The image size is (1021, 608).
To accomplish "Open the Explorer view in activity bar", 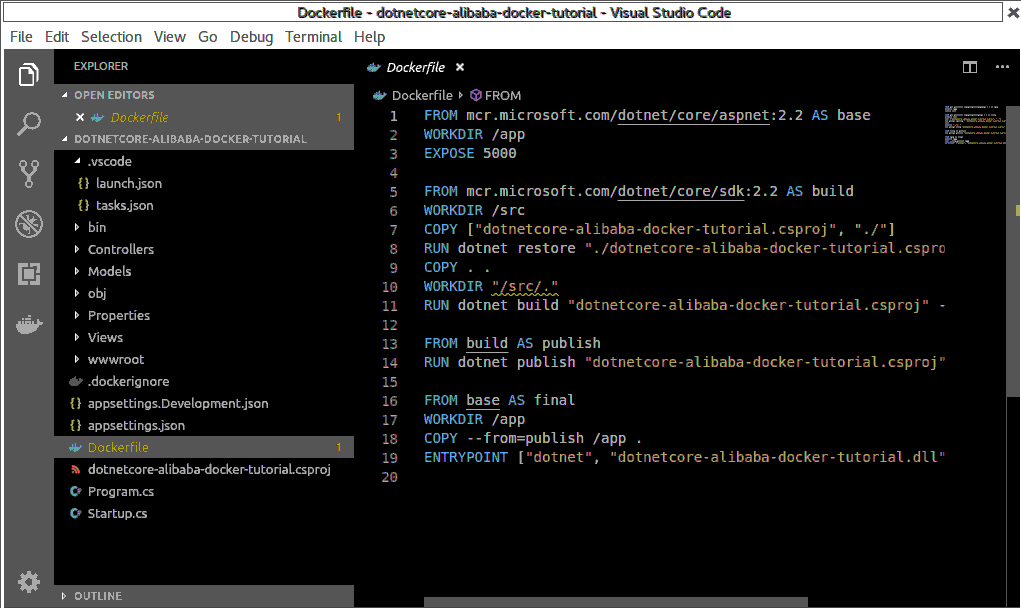I will tap(29, 74).
